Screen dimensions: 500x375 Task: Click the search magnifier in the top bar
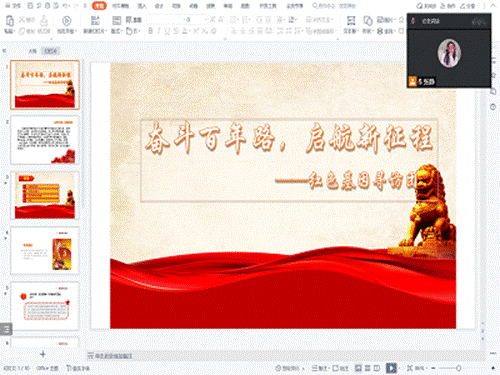pyautogui.click(x=315, y=6)
